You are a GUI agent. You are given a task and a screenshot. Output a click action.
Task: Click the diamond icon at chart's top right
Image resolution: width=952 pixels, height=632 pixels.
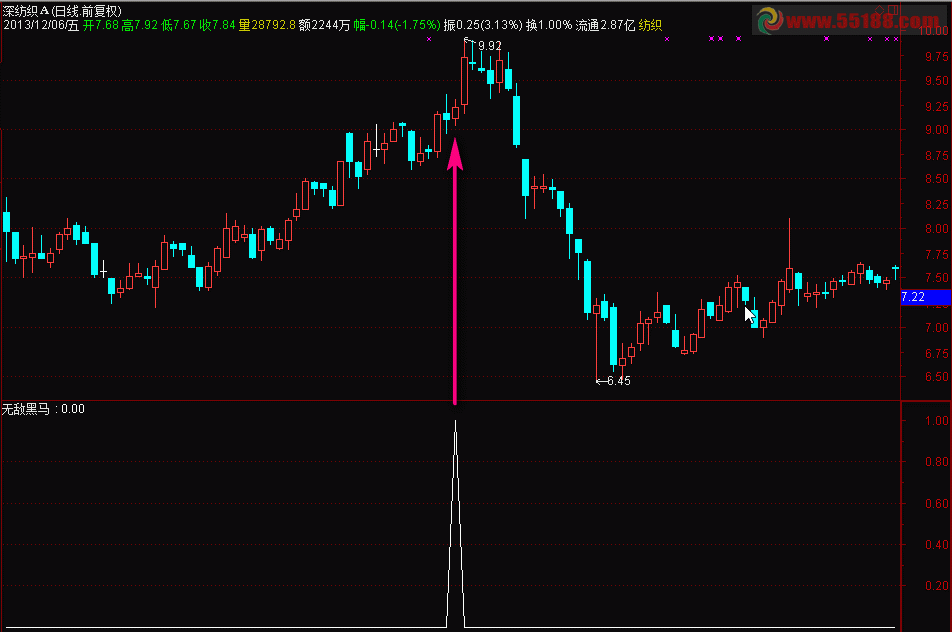[x=881, y=8]
